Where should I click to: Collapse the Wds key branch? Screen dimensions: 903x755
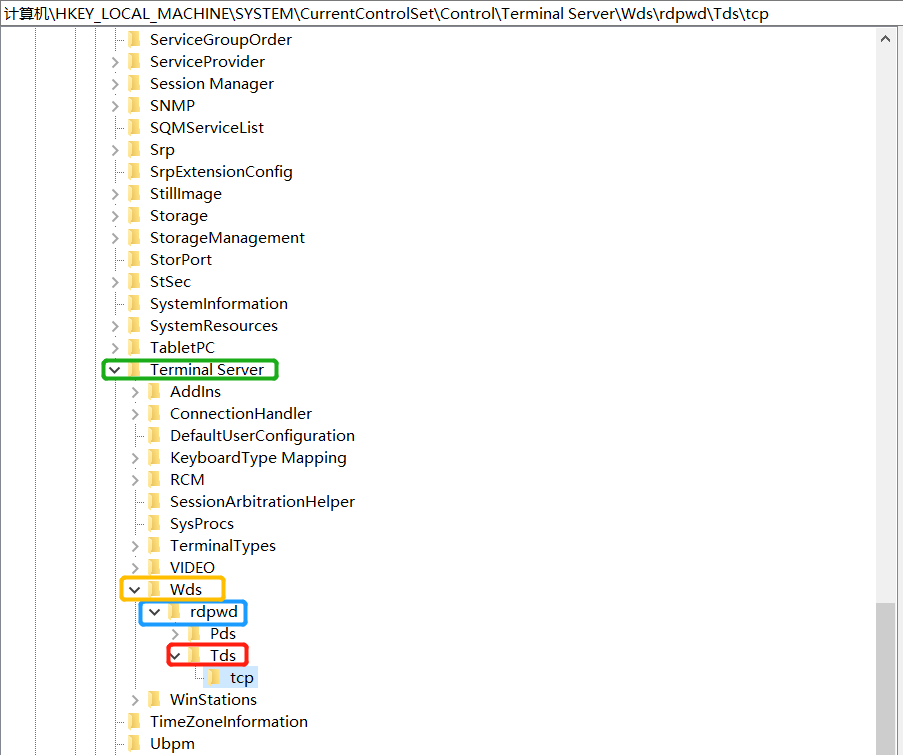(x=135, y=590)
